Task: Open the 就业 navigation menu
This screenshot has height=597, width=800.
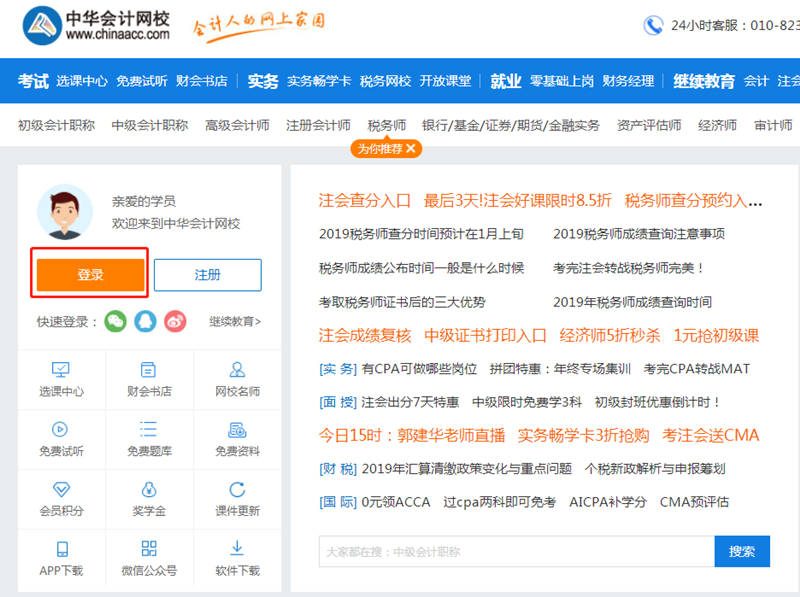Action: coord(506,80)
